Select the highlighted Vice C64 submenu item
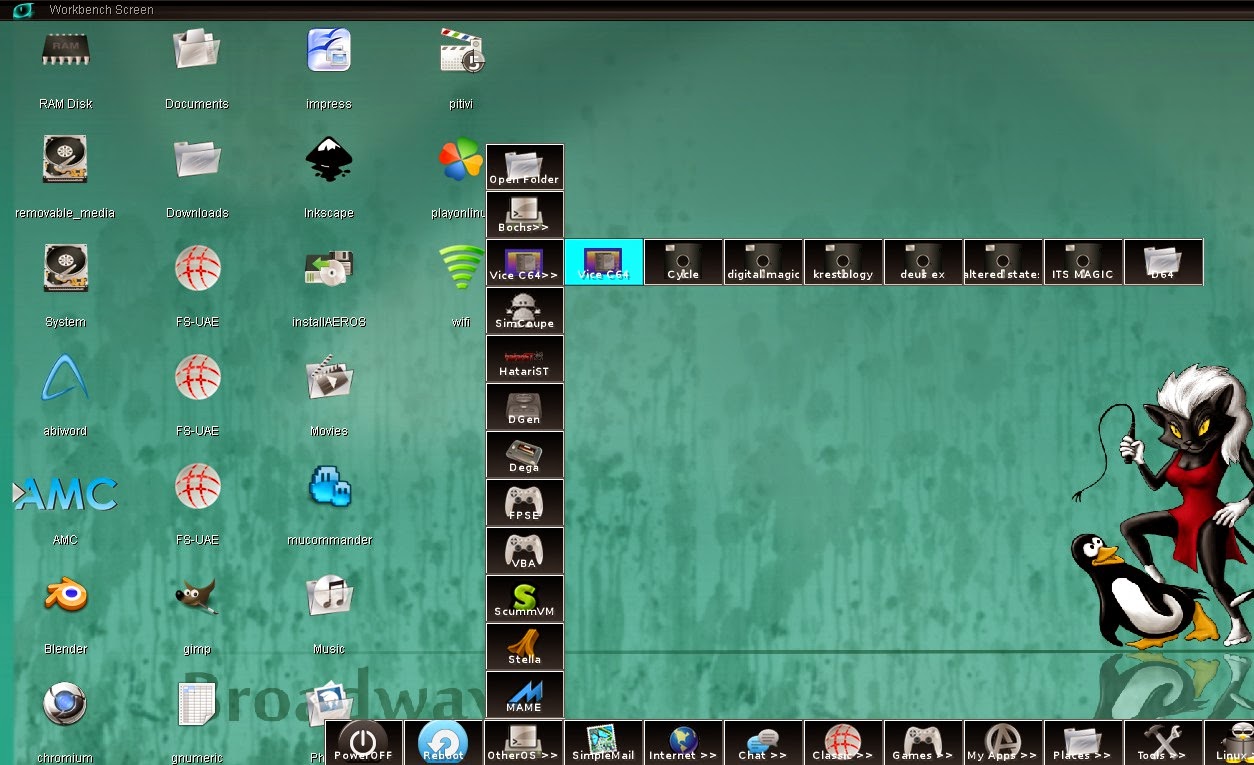1254x765 pixels. (x=604, y=262)
